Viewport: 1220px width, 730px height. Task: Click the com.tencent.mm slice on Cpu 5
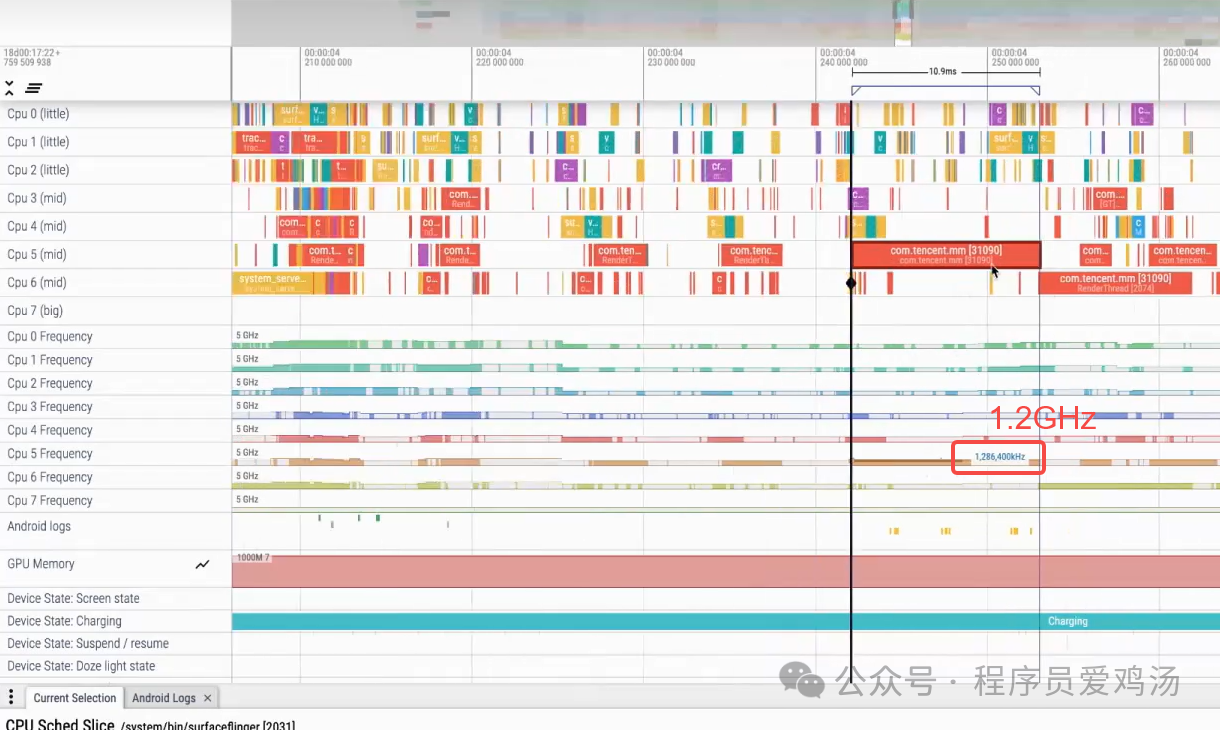click(x=944, y=254)
